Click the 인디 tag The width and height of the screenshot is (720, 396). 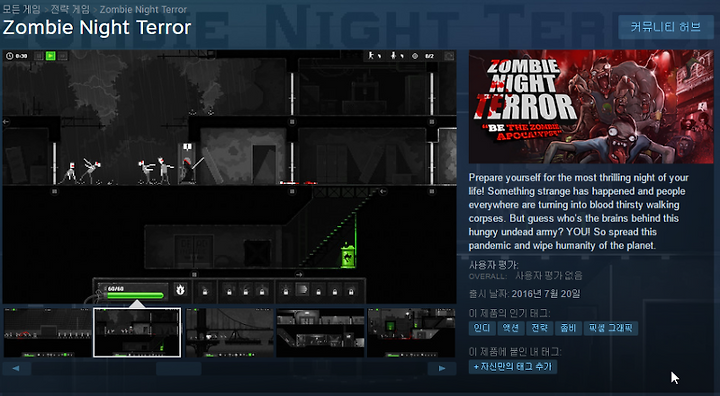[482, 328]
